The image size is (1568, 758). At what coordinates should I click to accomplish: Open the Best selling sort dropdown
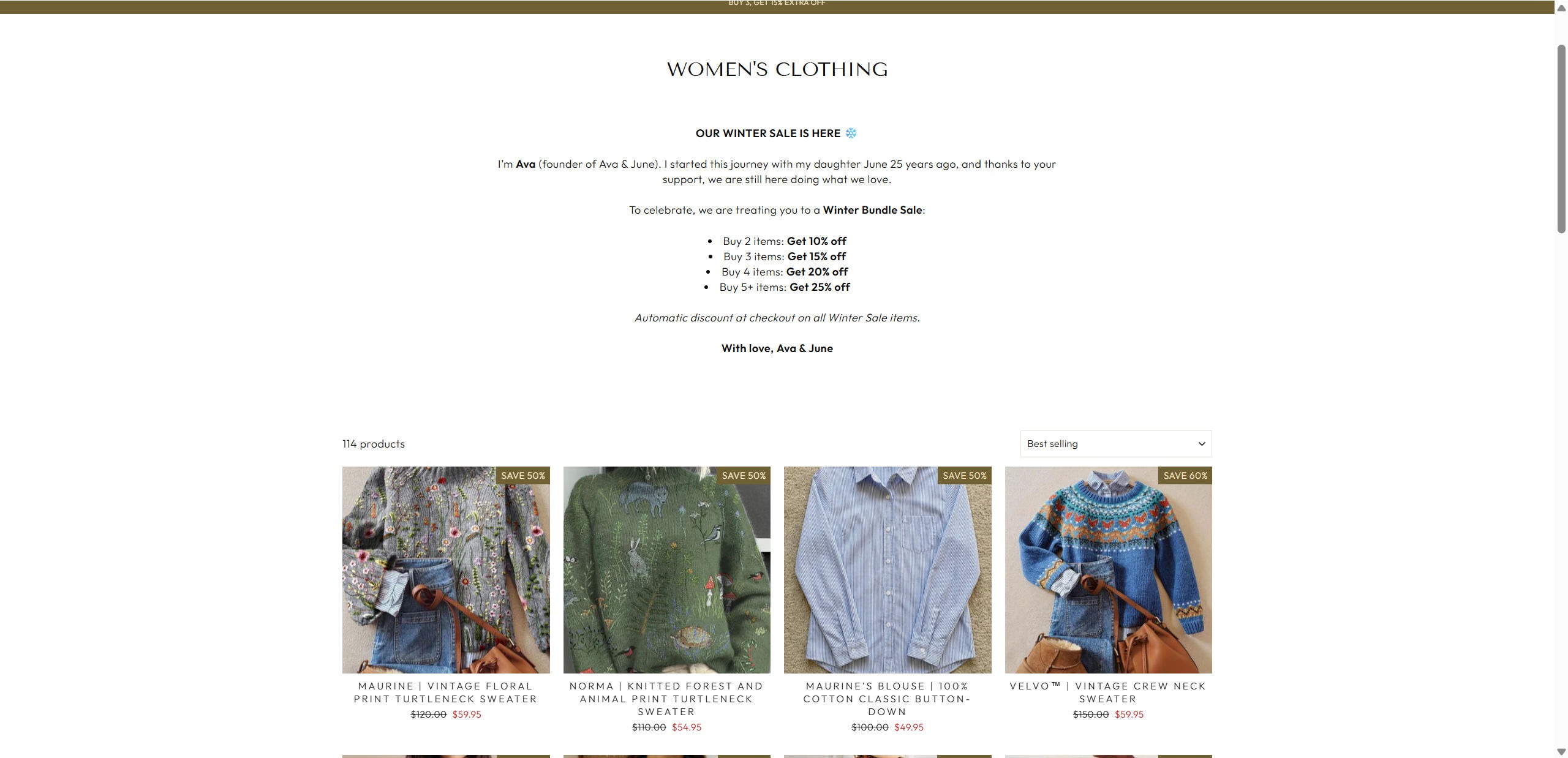(x=1115, y=444)
